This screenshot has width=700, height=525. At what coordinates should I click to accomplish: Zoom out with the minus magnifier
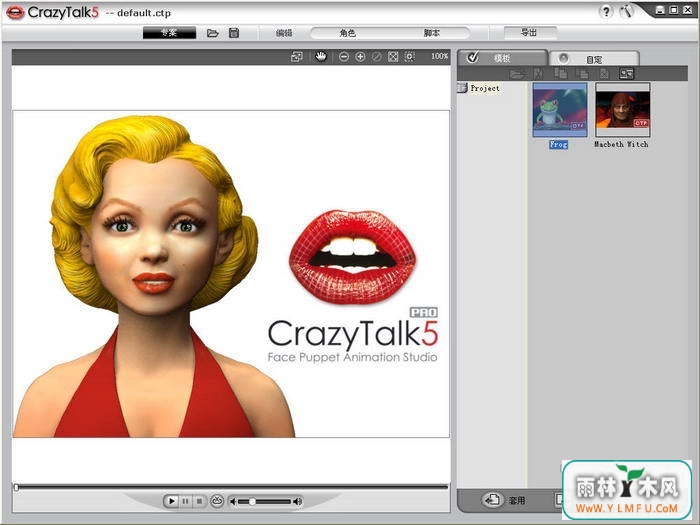point(344,57)
